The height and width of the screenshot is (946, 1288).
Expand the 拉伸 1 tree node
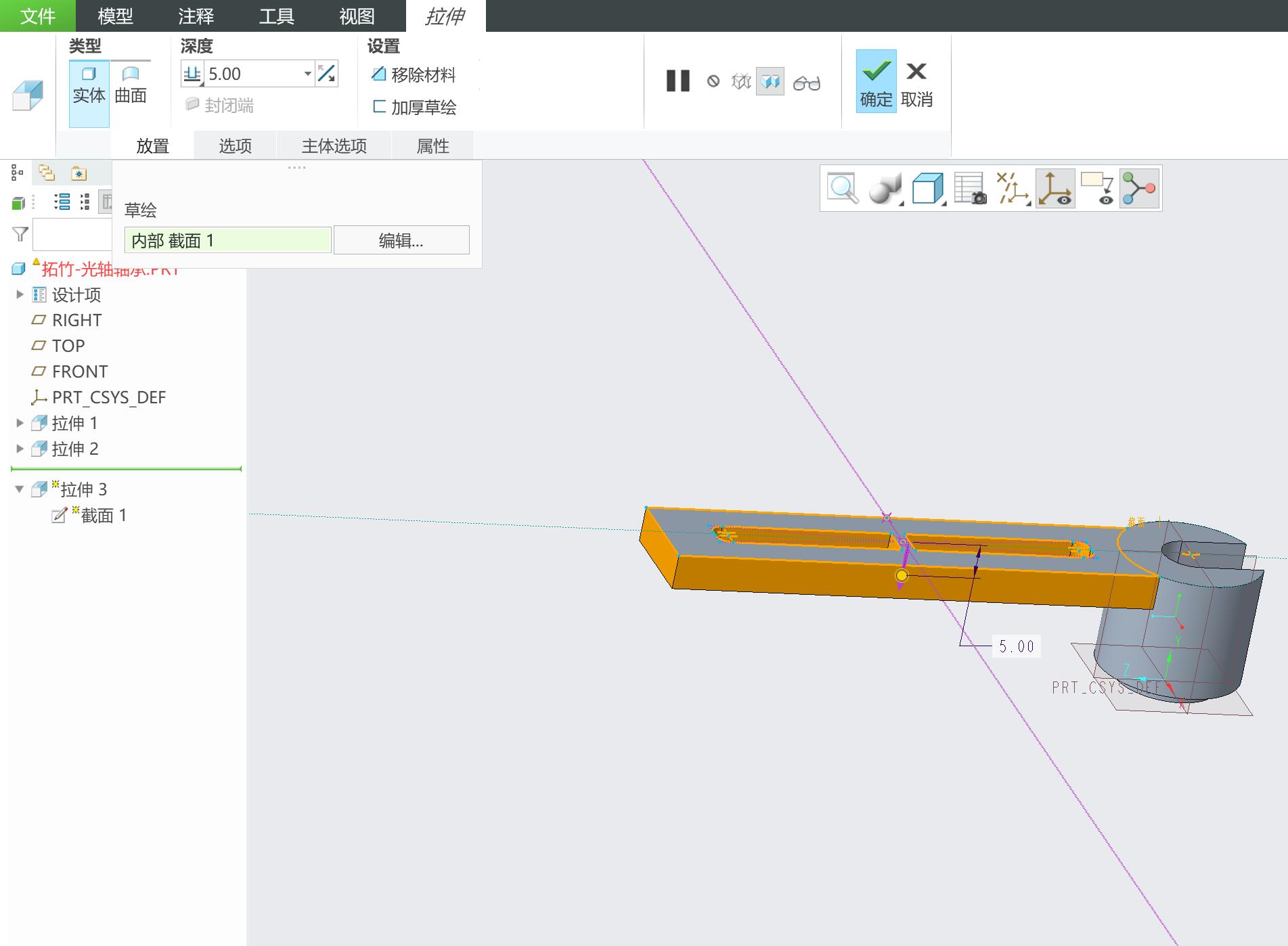point(20,423)
